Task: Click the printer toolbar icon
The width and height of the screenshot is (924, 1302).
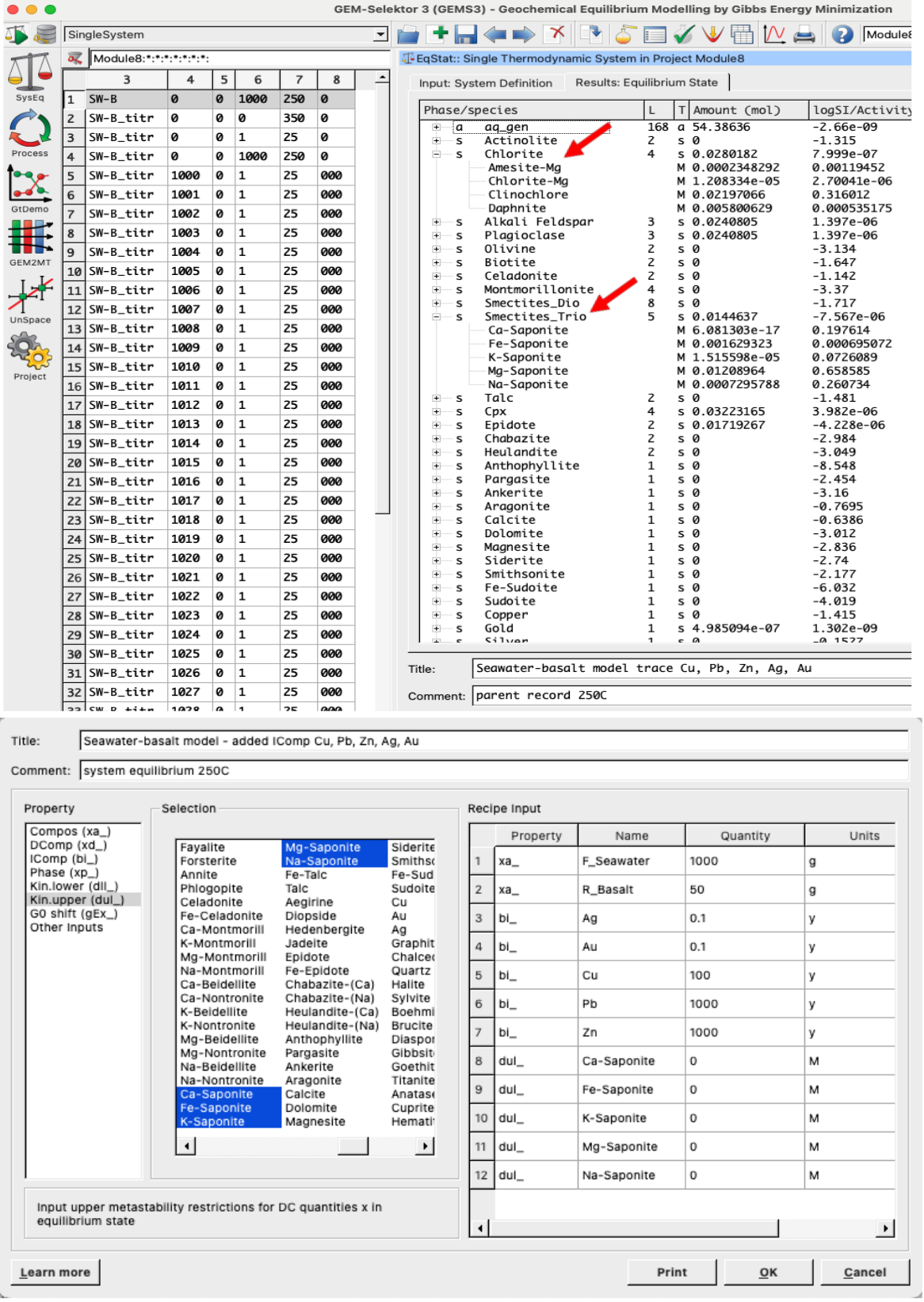Action: pyautogui.click(x=804, y=34)
